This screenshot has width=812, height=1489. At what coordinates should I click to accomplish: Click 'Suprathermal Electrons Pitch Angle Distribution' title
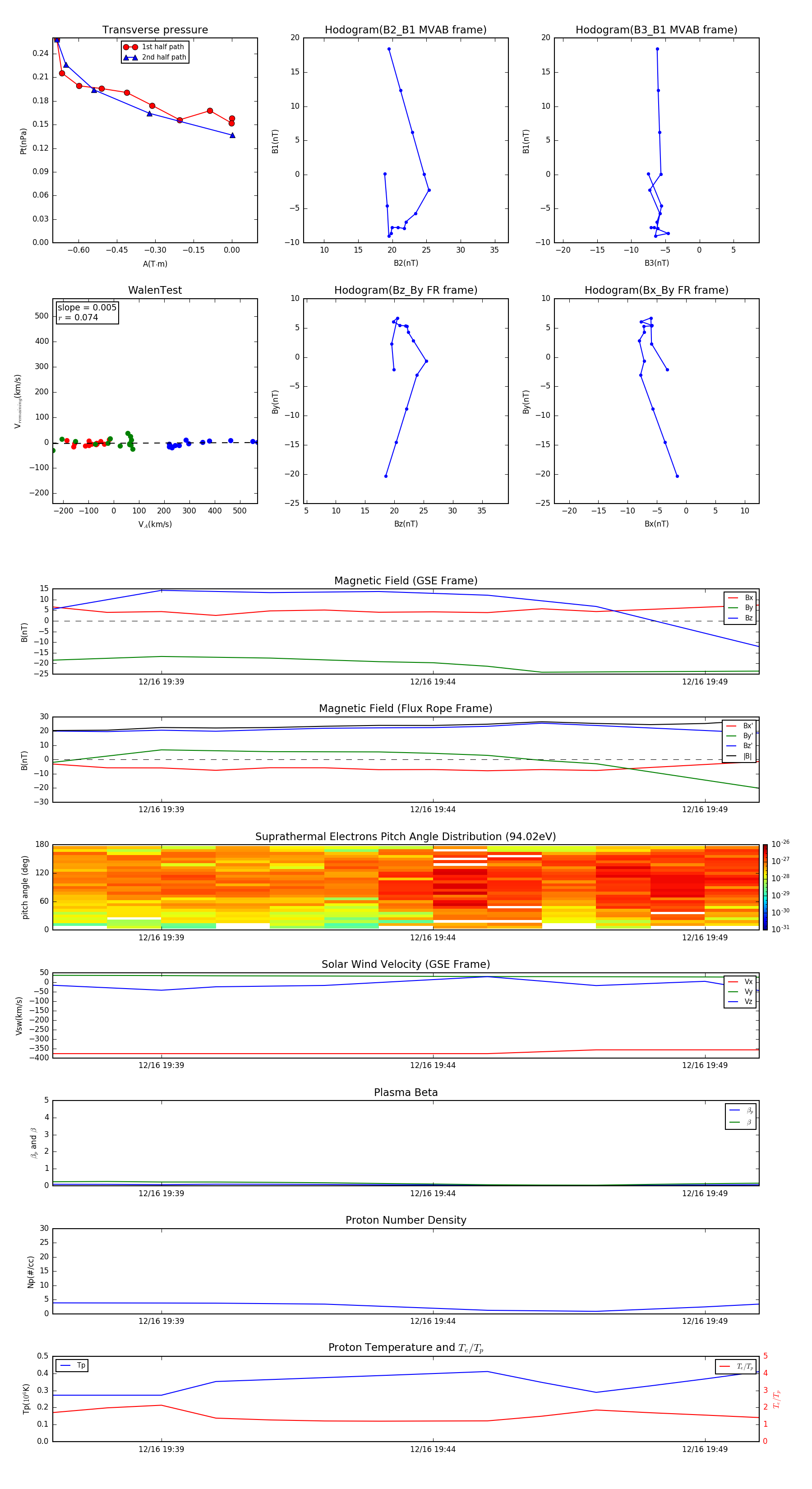click(406, 837)
